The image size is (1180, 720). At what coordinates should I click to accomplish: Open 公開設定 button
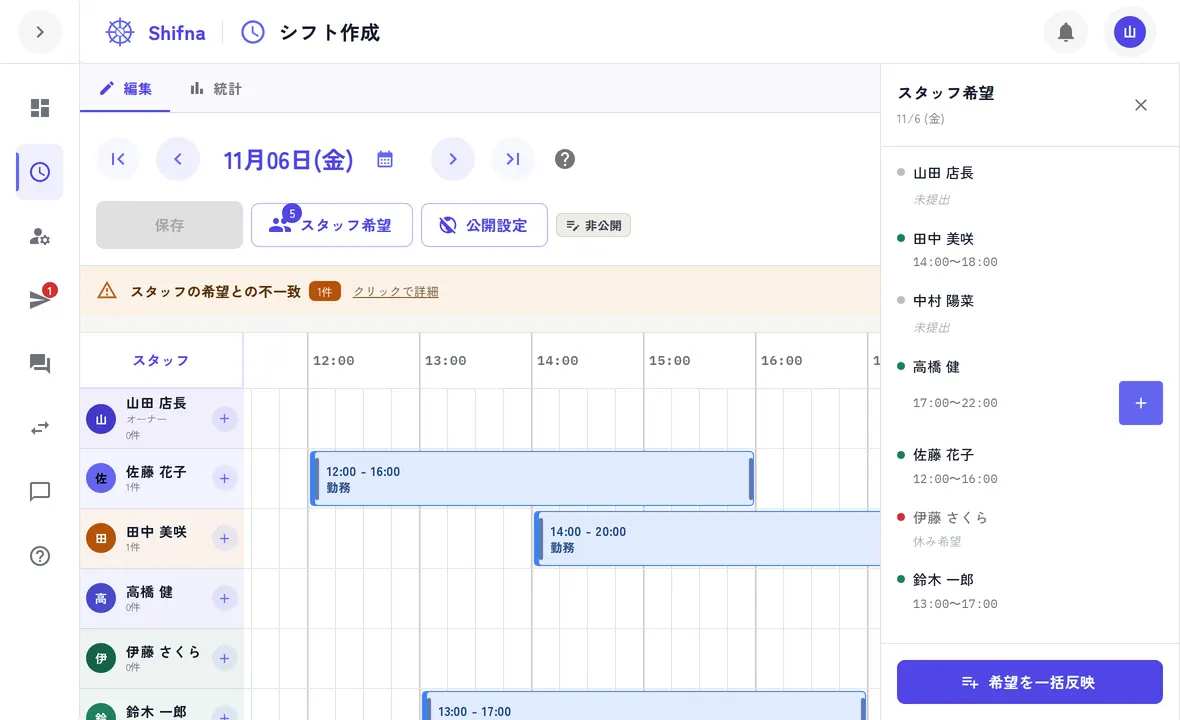point(484,225)
